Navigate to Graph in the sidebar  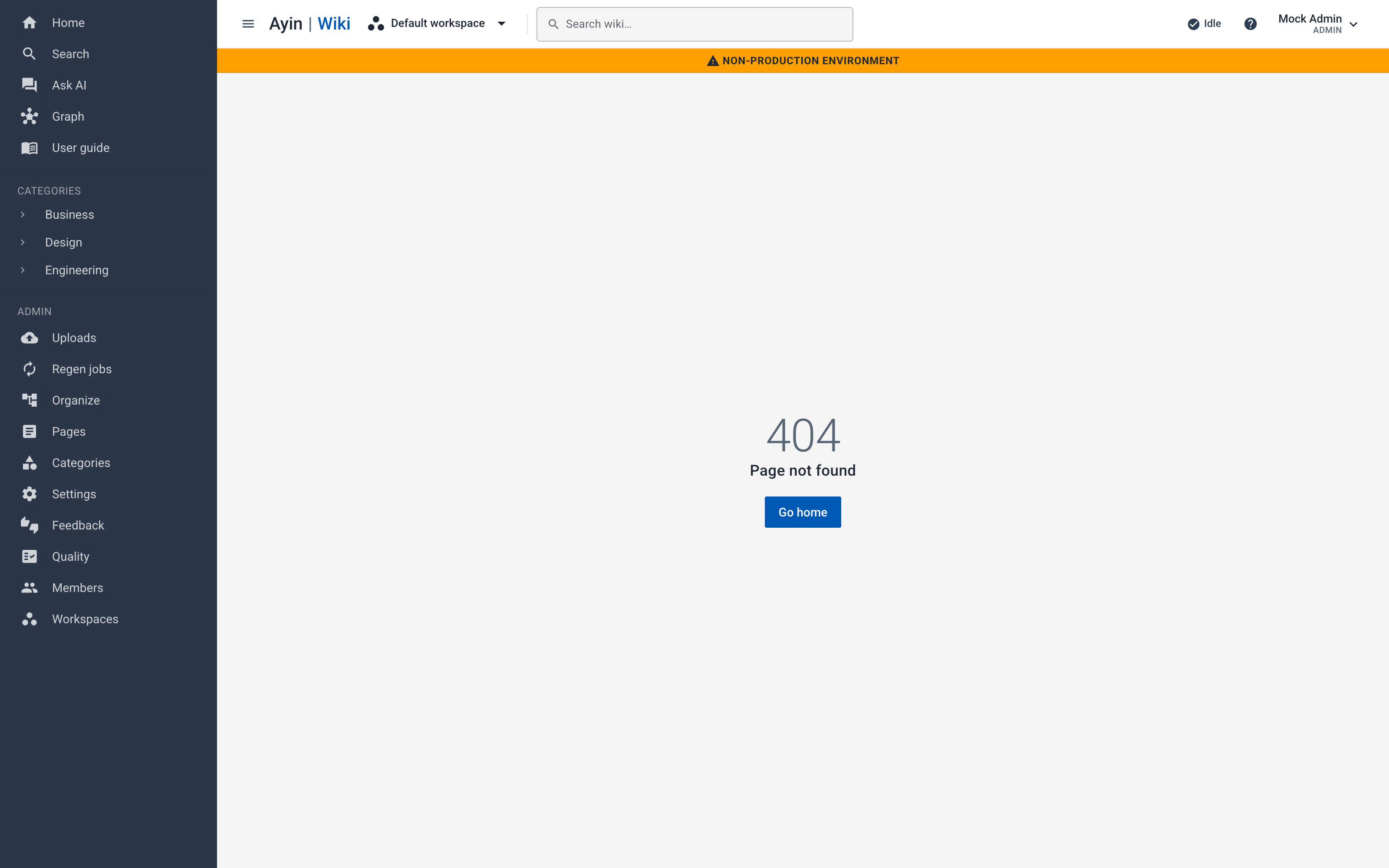(109, 117)
